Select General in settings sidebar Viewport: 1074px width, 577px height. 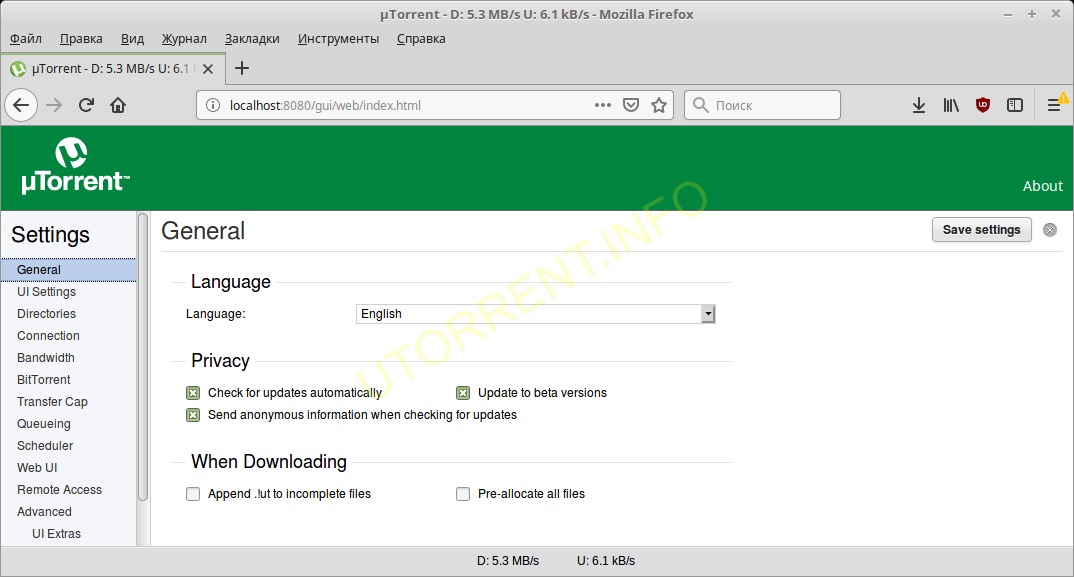pyautogui.click(x=68, y=270)
